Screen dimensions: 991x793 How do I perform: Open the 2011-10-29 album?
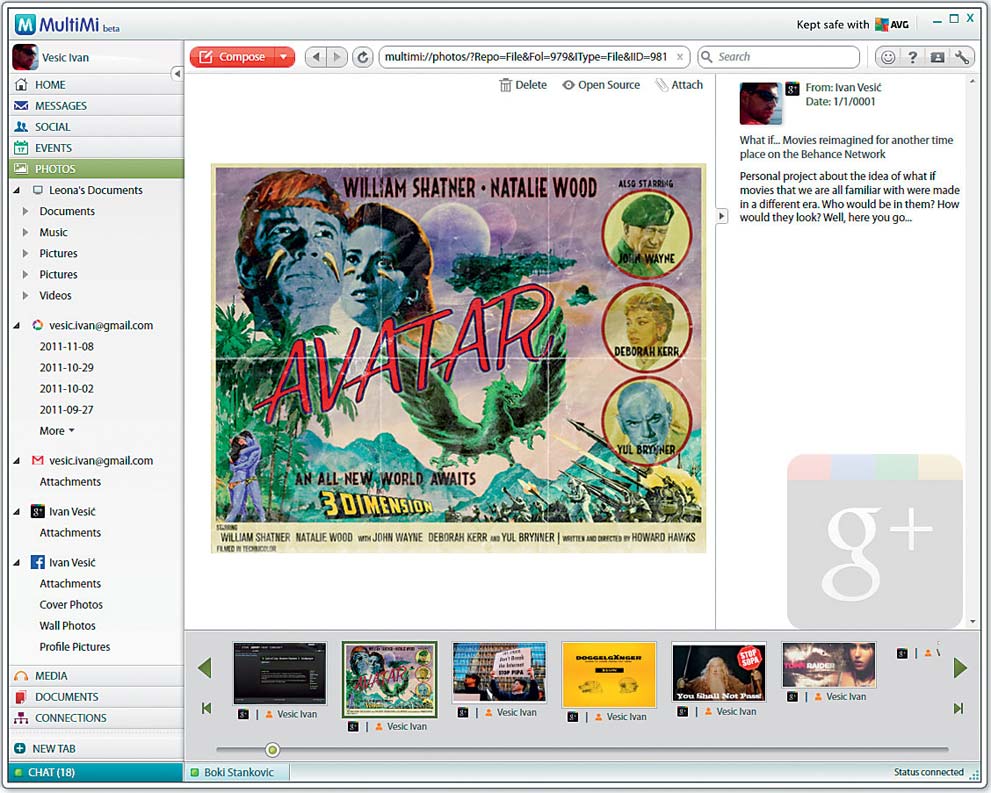(x=66, y=368)
